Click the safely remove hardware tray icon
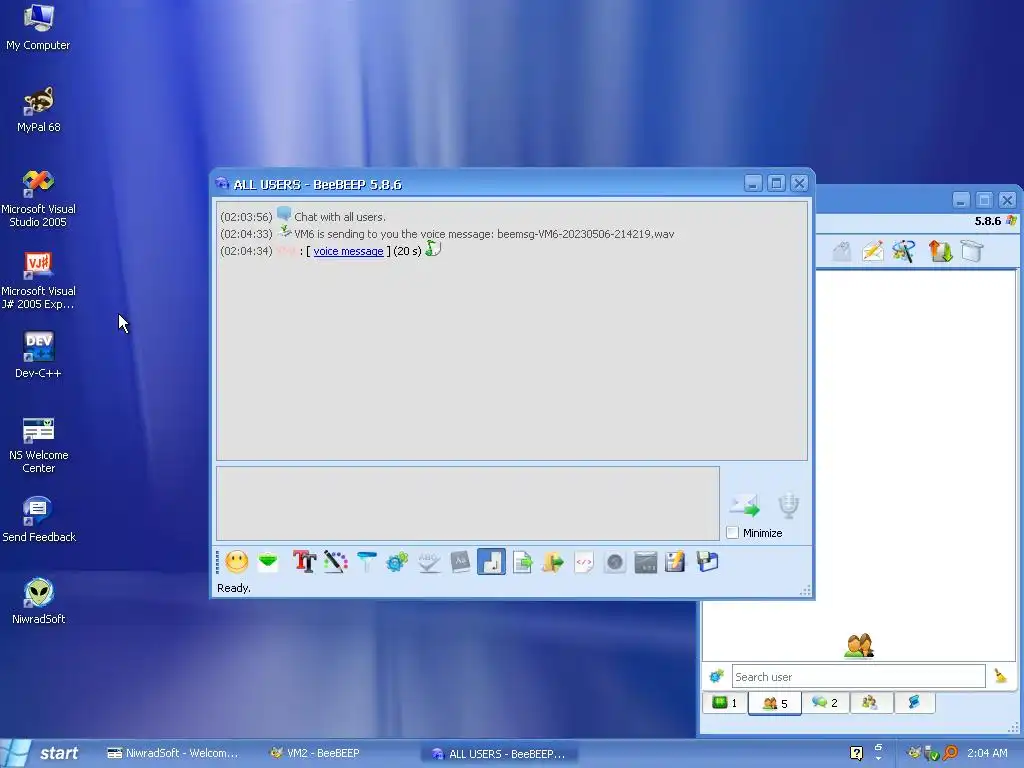The width and height of the screenshot is (1024, 768). pos(932,754)
